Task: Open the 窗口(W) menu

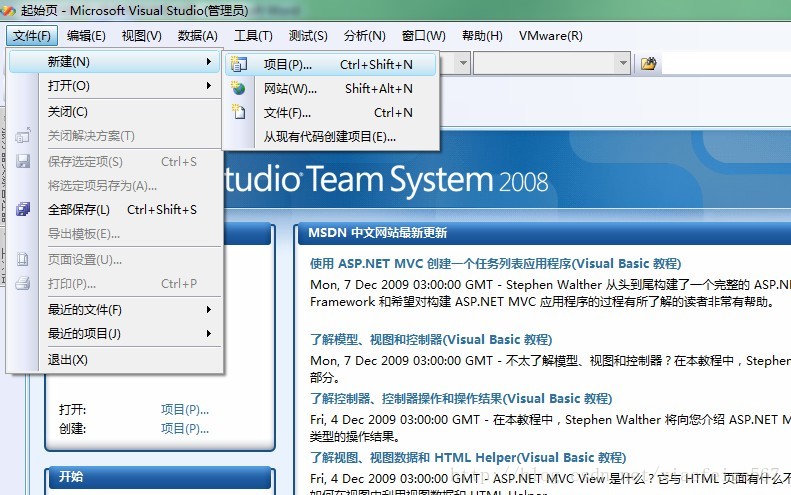Action: (424, 36)
